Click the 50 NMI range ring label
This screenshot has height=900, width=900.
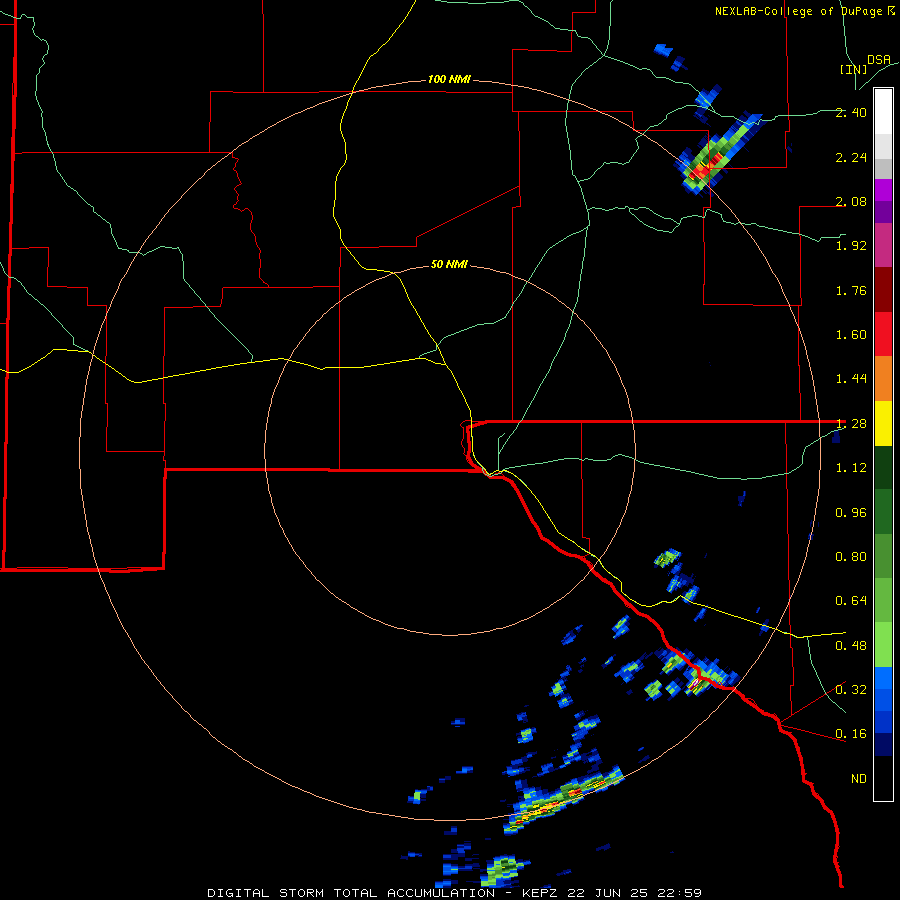[x=449, y=265]
